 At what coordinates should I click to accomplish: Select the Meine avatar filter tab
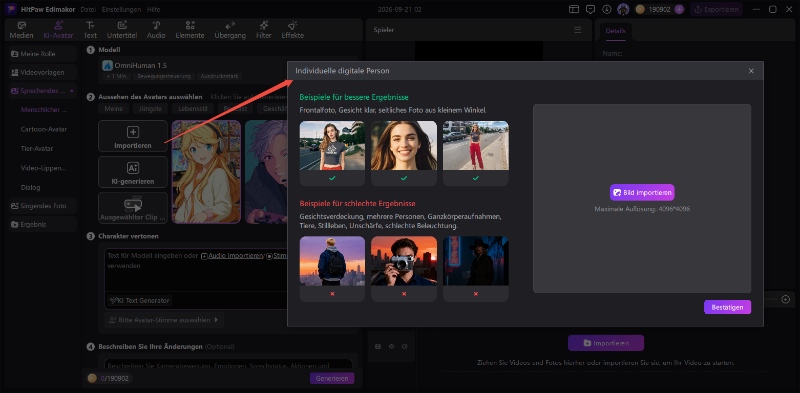113,108
